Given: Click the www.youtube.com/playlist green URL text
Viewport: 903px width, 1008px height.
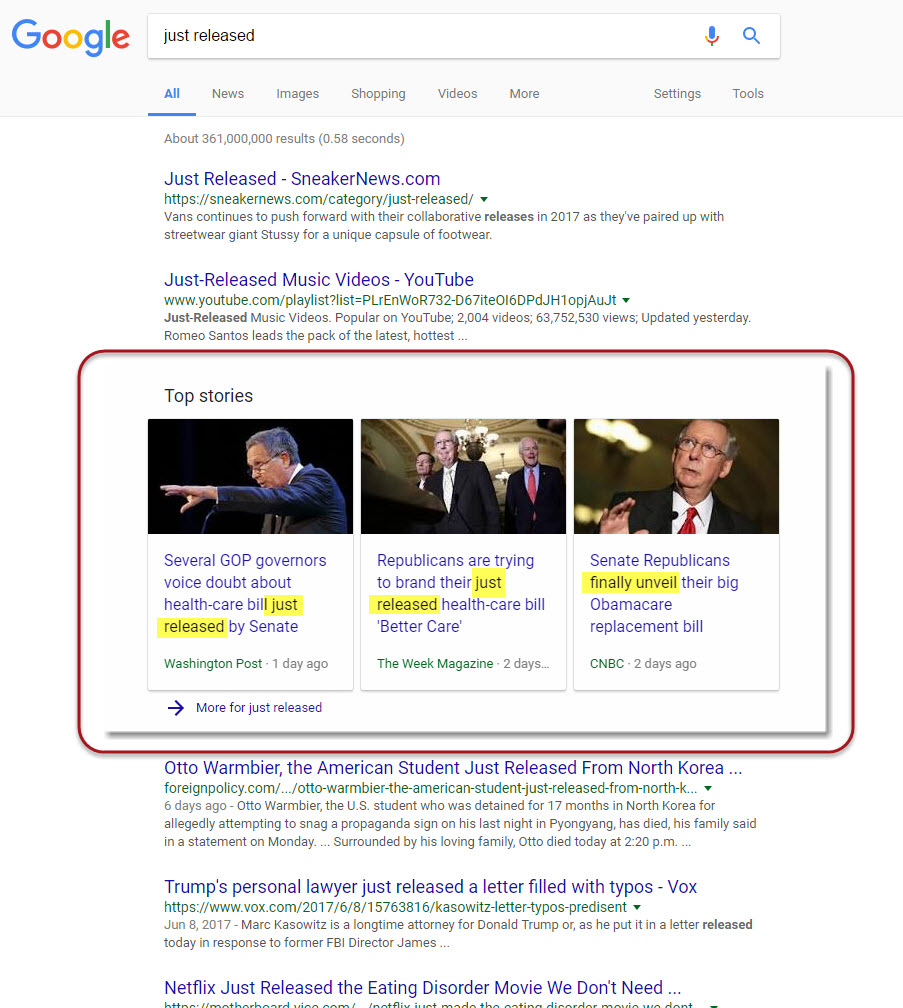Looking at the screenshot, I should 390,300.
